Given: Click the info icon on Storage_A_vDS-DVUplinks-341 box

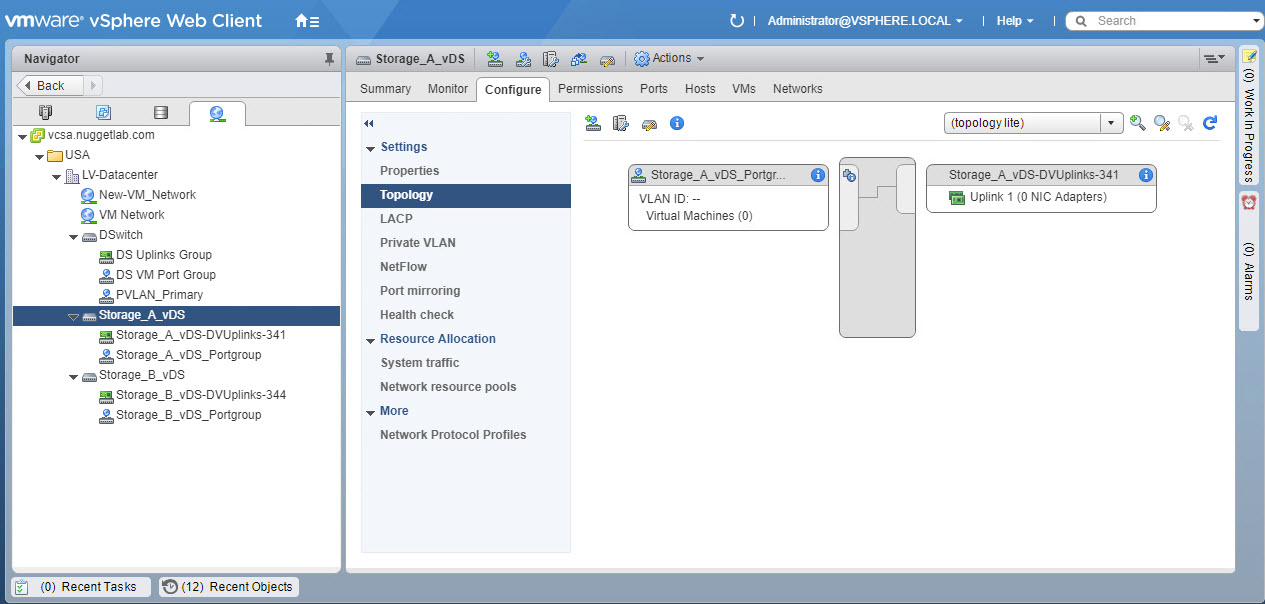Looking at the screenshot, I should (1146, 175).
